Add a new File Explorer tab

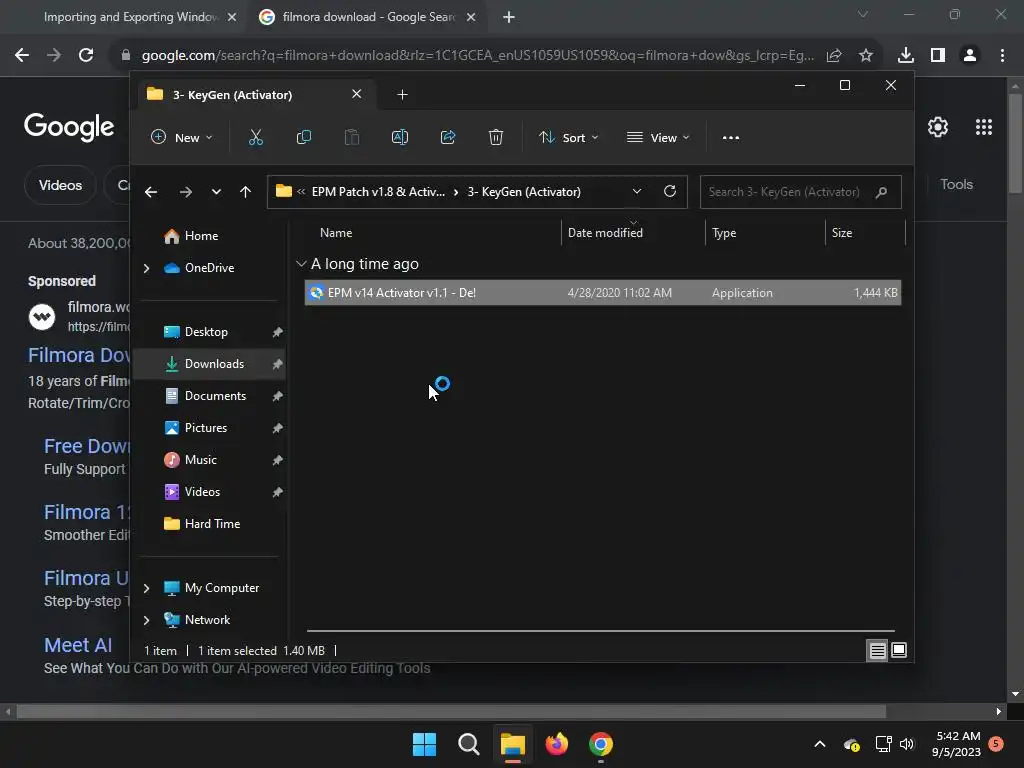pos(402,95)
